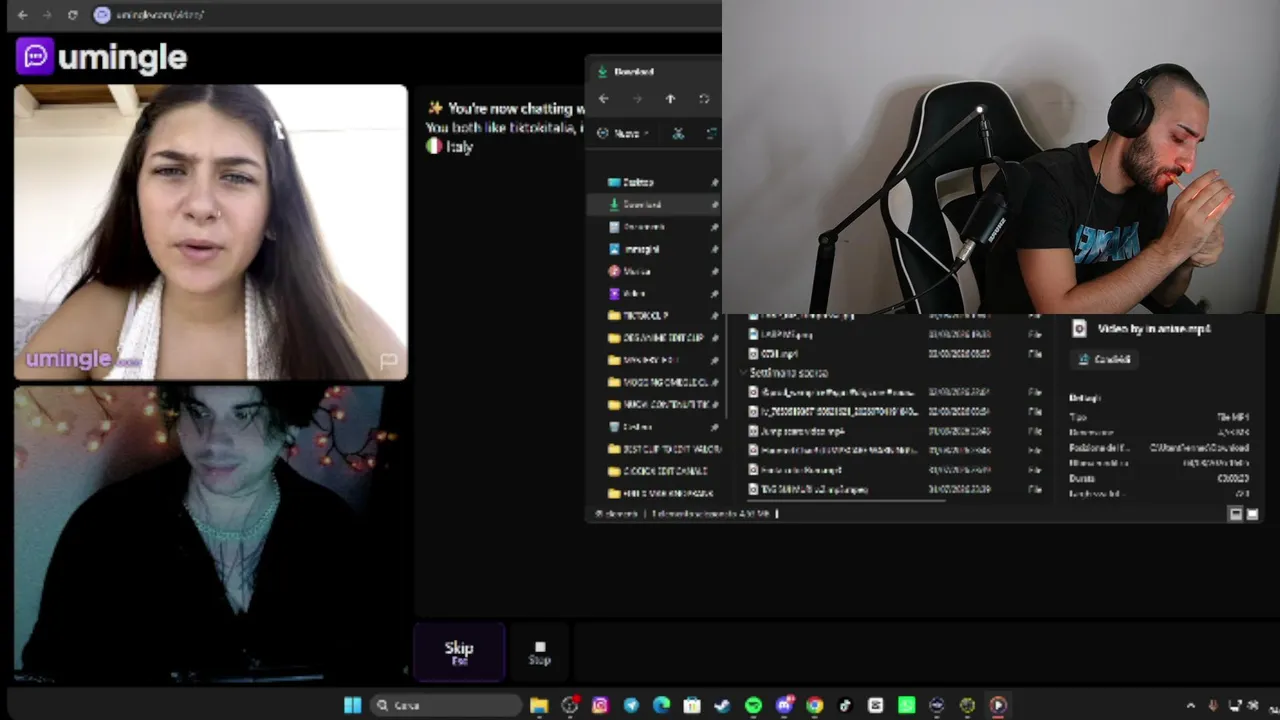Image resolution: width=1280 pixels, height=720 pixels.
Task: Navigate back in File Explorer
Action: click(x=603, y=99)
